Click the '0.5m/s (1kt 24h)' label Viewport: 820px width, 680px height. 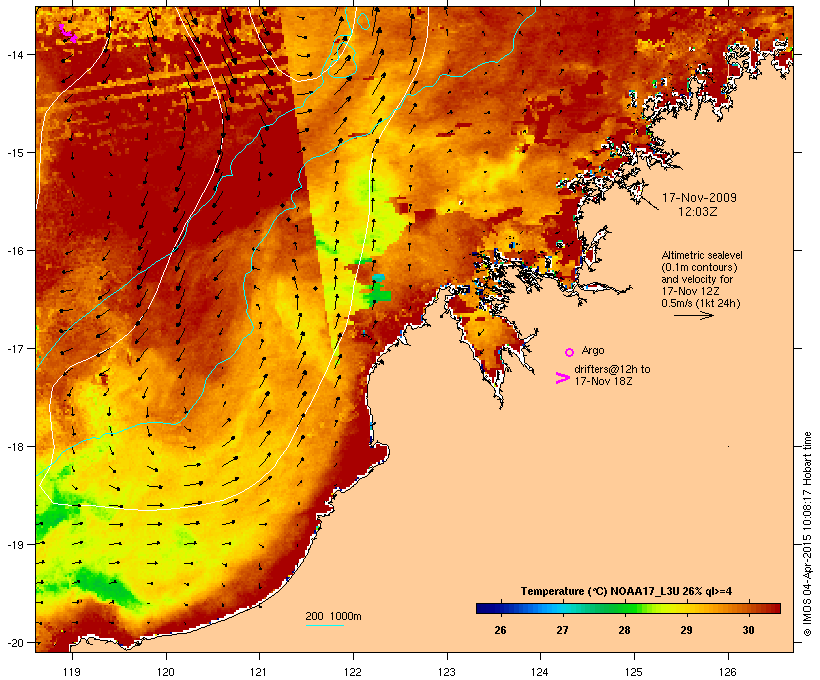coord(701,303)
